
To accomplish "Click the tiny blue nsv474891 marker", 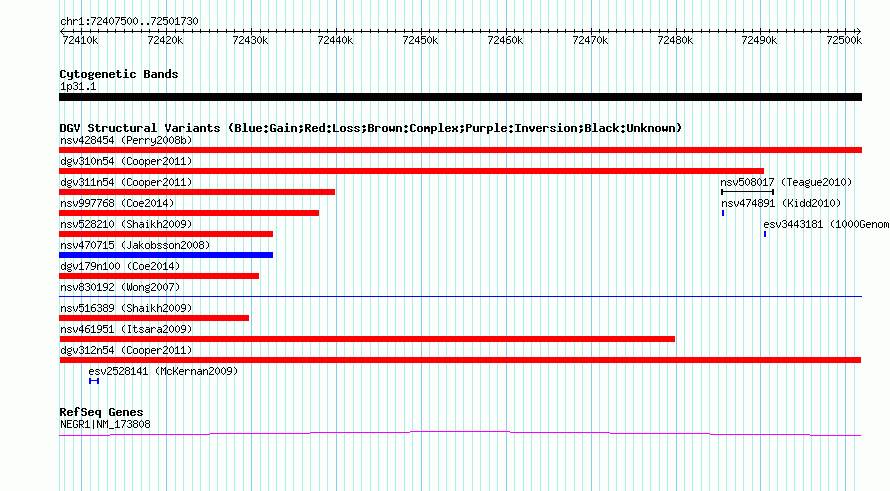I will (723, 213).
